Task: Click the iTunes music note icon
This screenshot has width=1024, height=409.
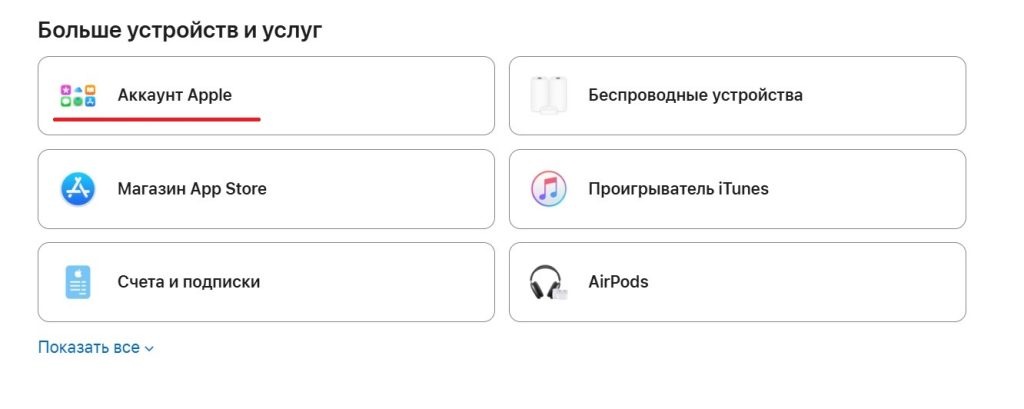Action: [x=548, y=189]
